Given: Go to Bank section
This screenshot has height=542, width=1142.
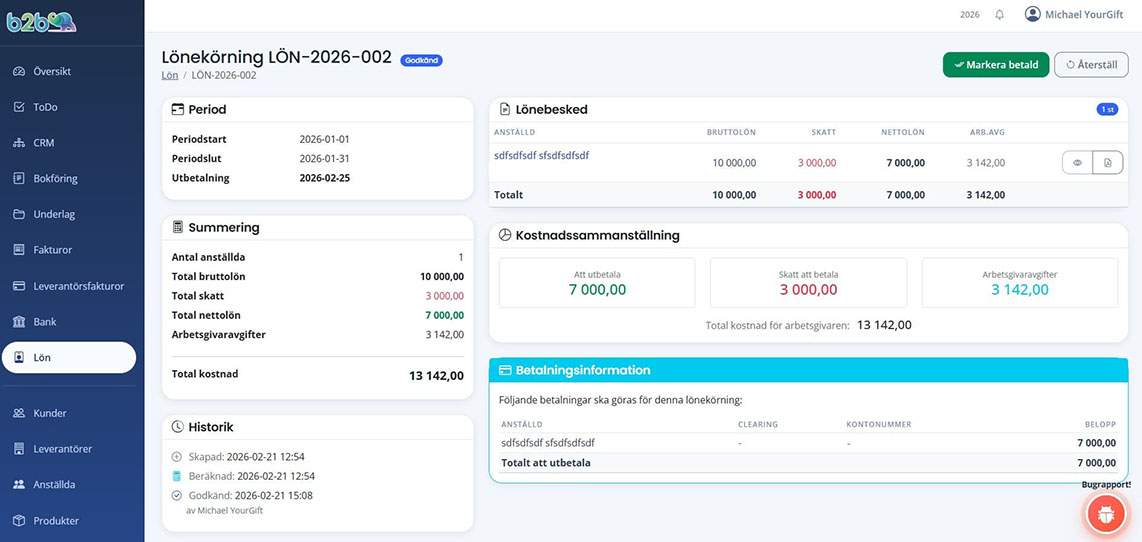Looking at the screenshot, I should pyautogui.click(x=44, y=322).
